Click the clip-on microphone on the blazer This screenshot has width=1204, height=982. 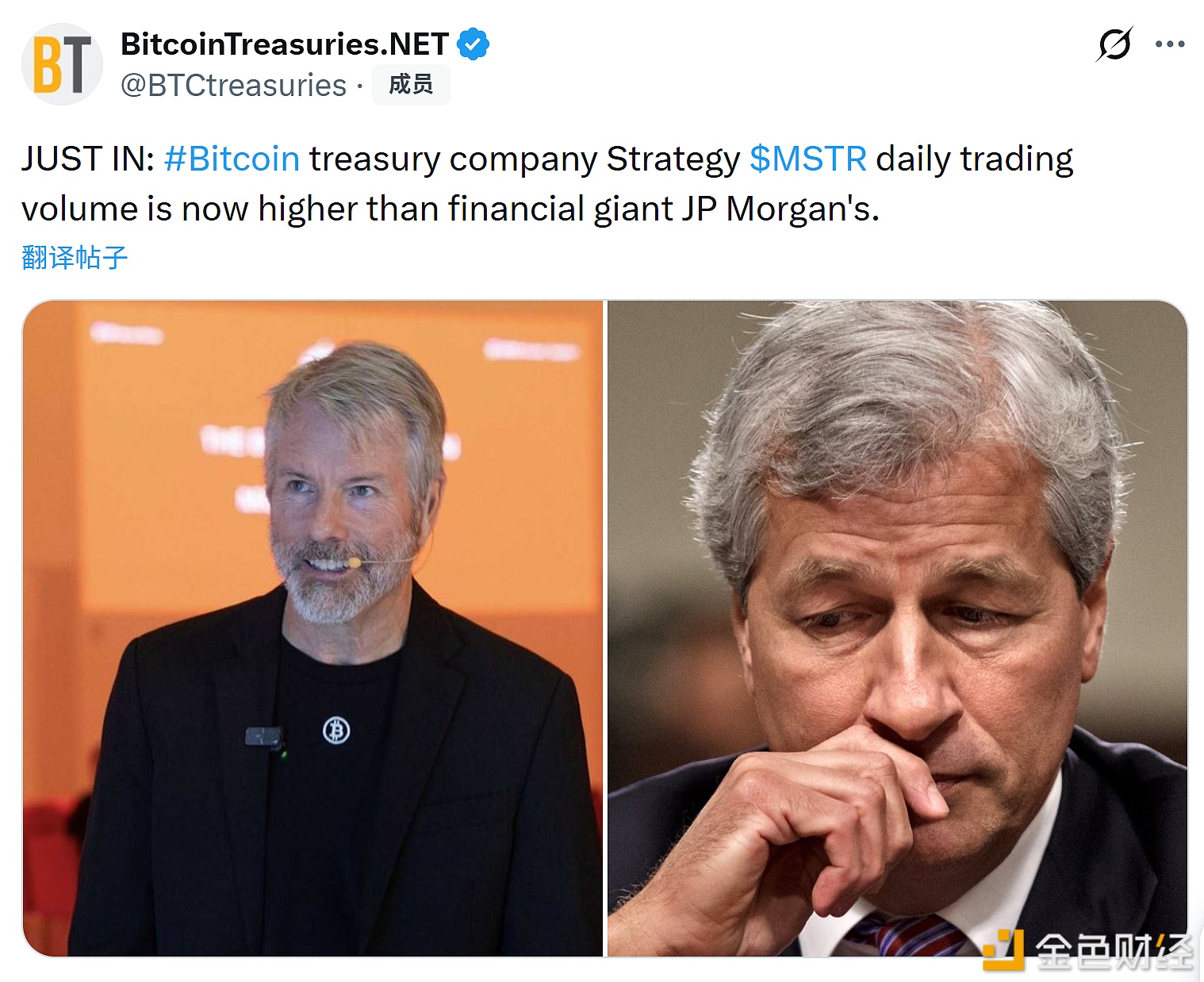263,738
